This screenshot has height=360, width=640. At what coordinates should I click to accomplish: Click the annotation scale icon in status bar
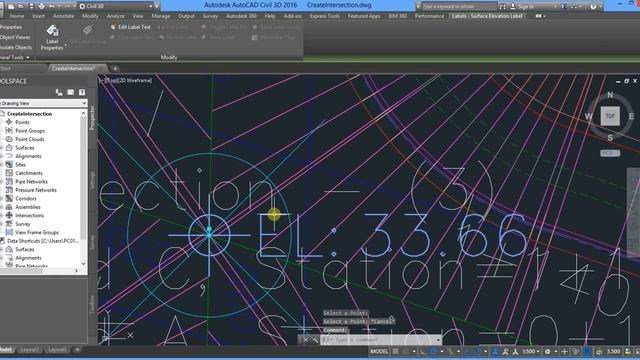click(x=516, y=351)
